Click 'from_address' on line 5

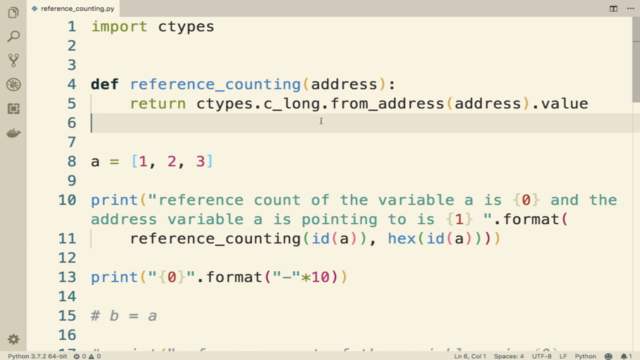click(387, 104)
